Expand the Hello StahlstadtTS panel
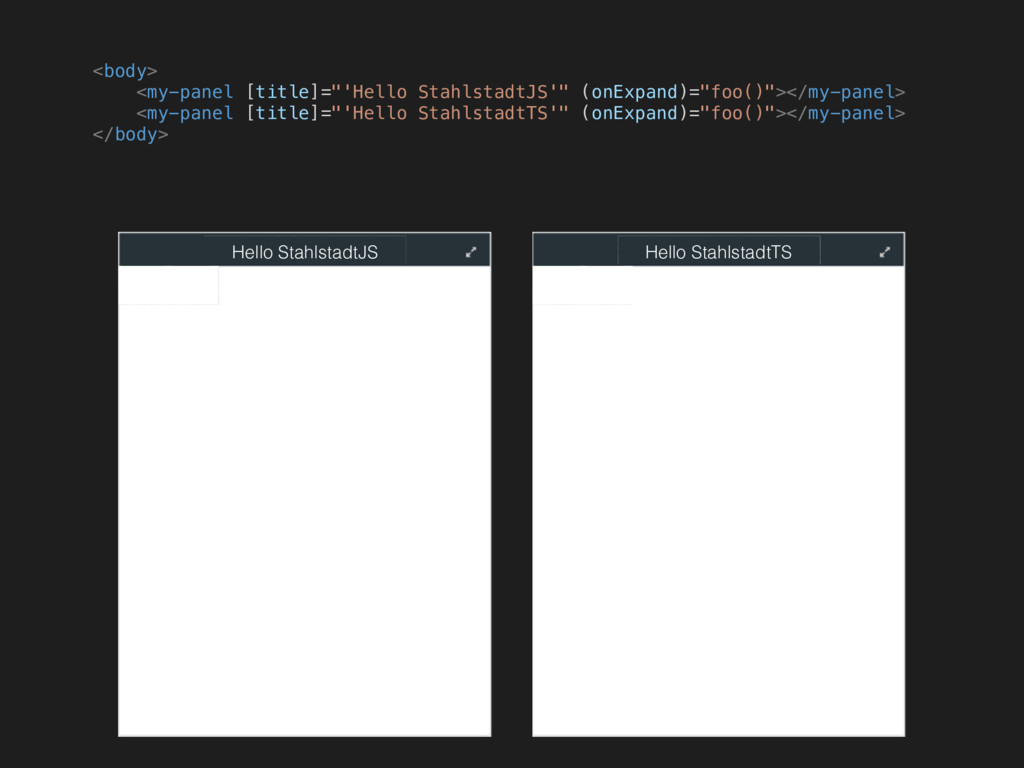1024x768 pixels. 885,252
